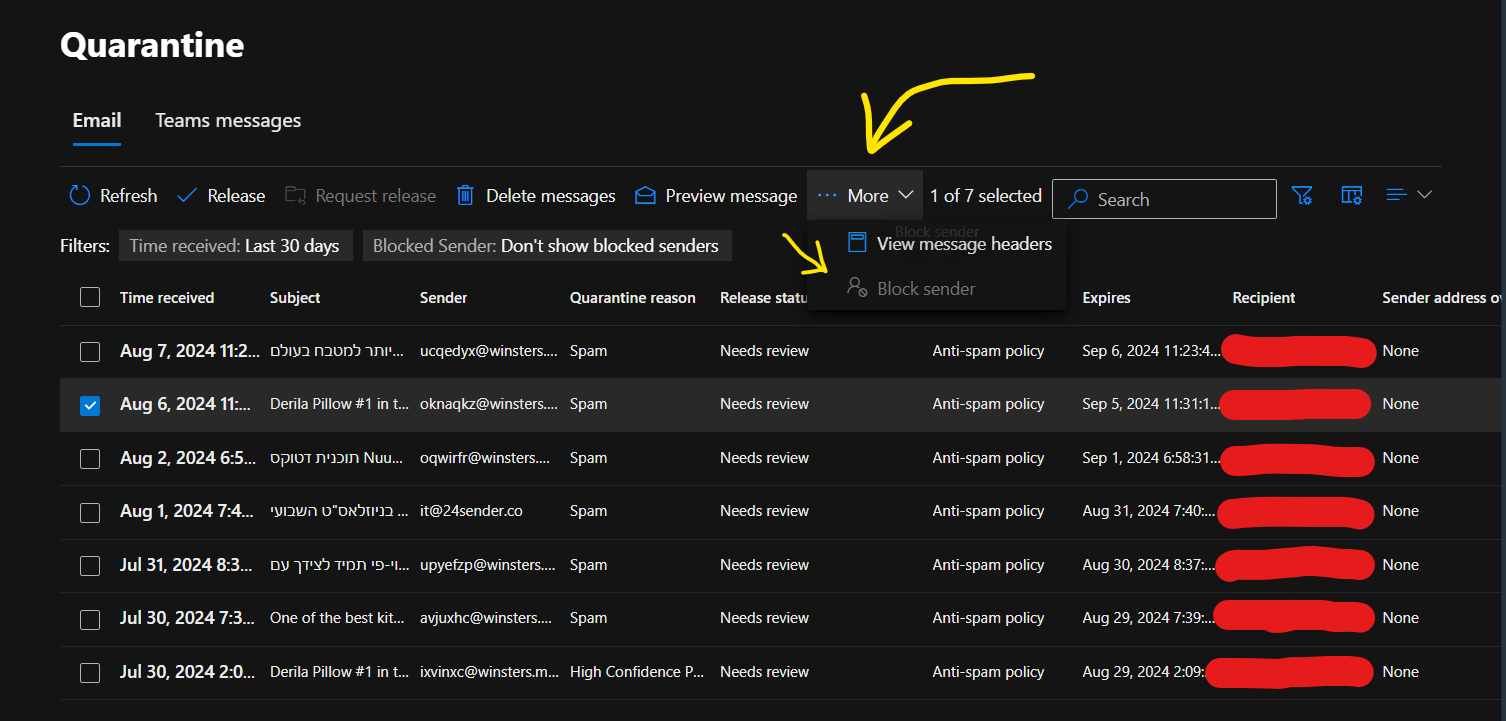Click sender oknaqkz@winsters...
Viewport: 1506px width, 721px height.
click(x=488, y=404)
